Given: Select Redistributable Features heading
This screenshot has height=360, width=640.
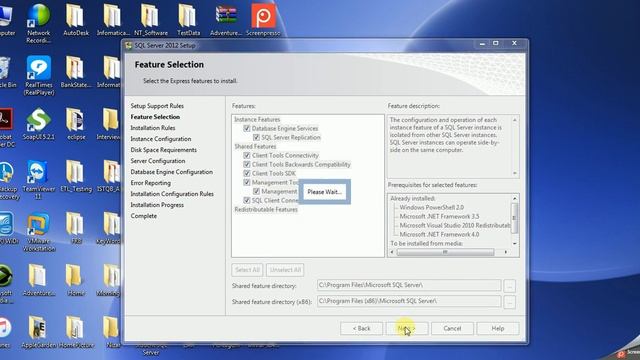Looking at the screenshot, I should [x=266, y=209].
